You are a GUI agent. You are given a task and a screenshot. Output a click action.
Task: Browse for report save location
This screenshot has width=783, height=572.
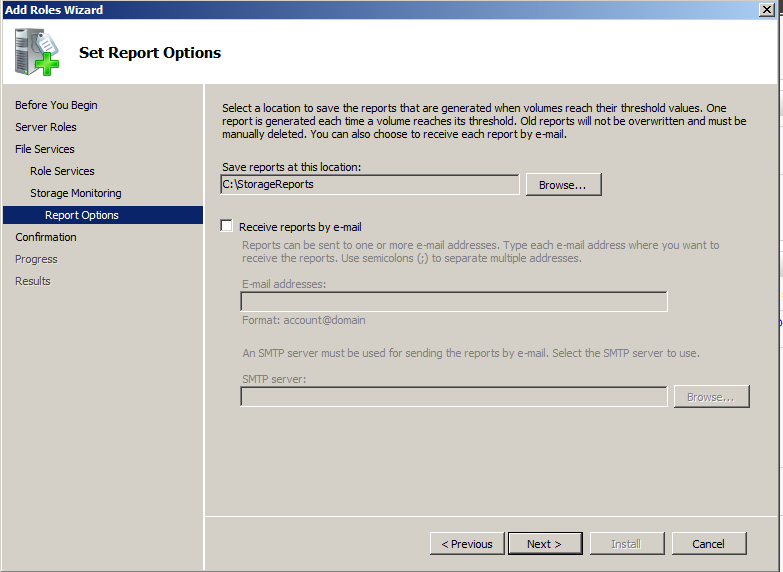pyautogui.click(x=563, y=185)
